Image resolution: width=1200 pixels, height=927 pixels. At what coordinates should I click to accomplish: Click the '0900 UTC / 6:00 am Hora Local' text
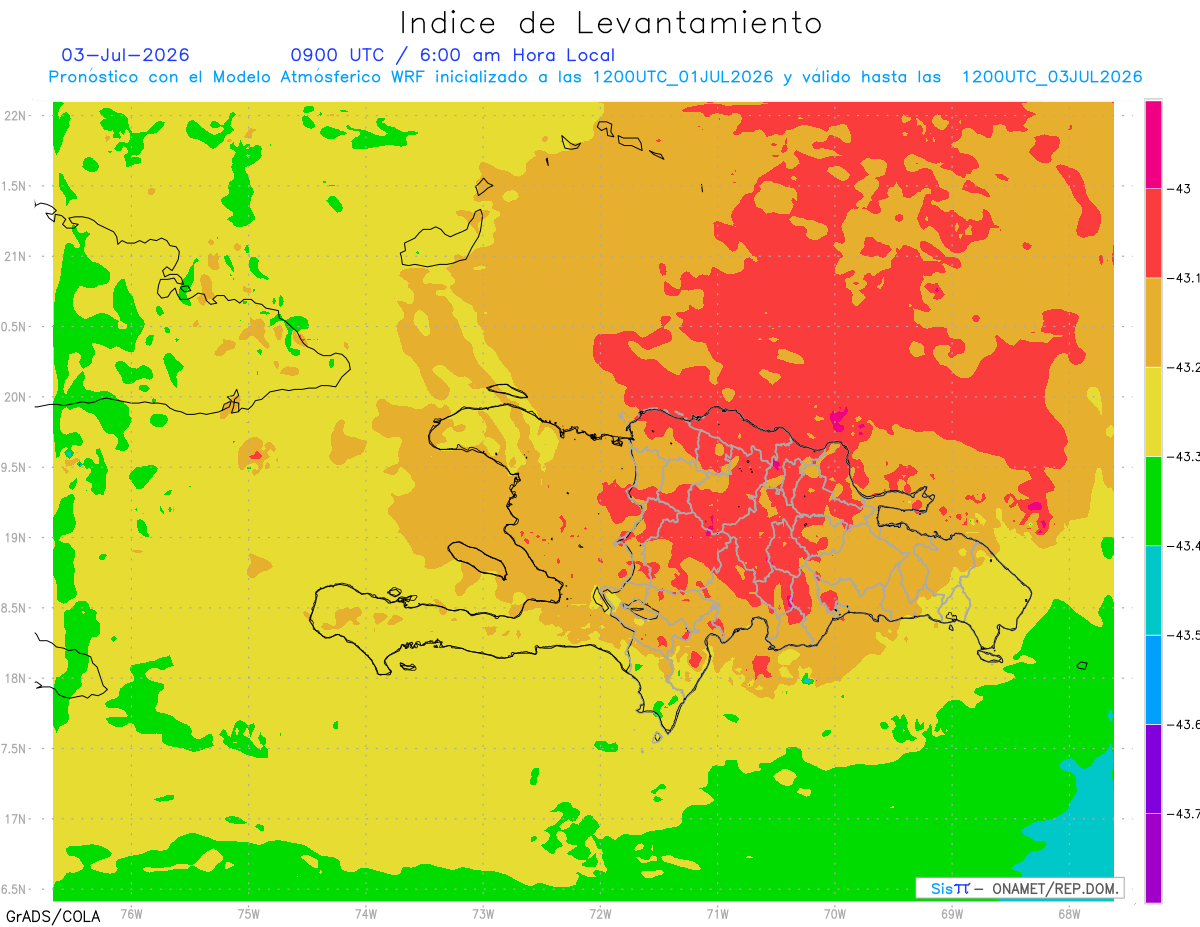(453, 55)
